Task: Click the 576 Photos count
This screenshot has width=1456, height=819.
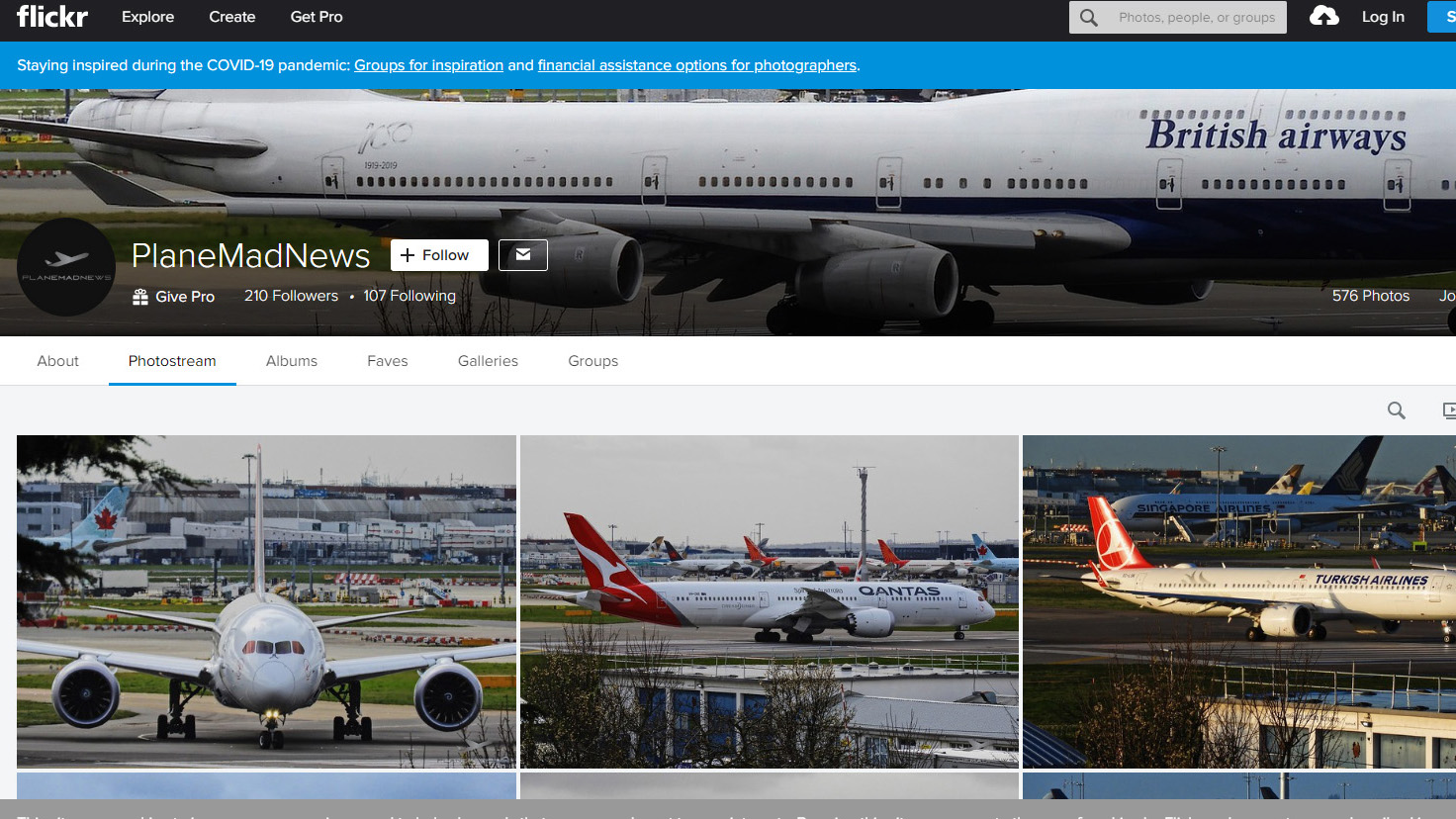Action: 1371,296
